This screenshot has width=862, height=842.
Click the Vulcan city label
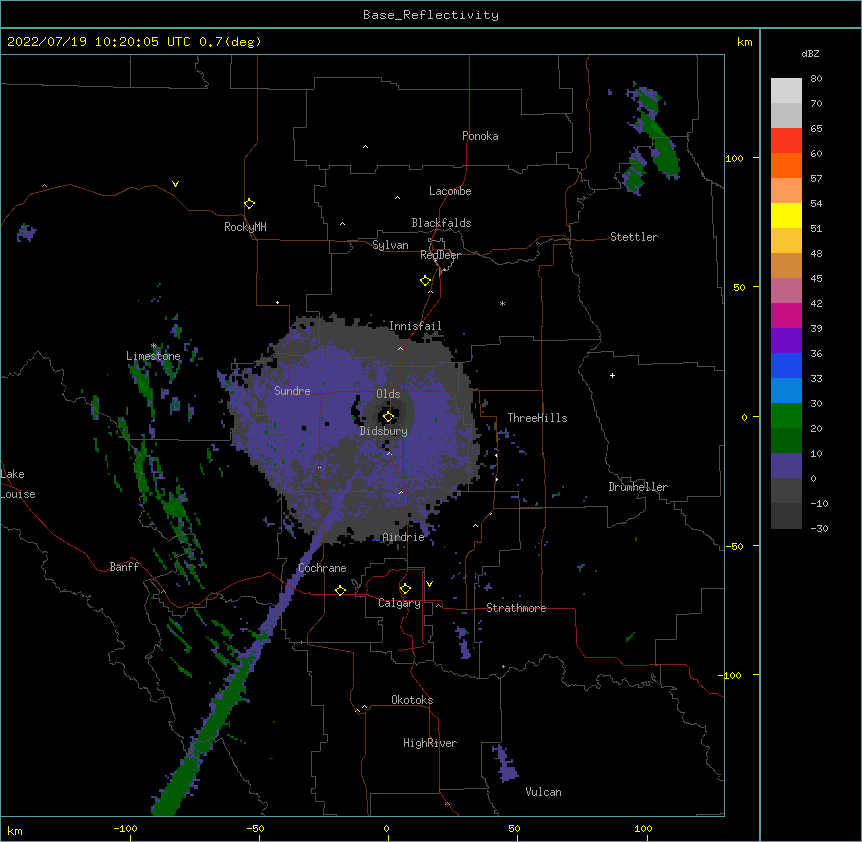click(543, 792)
